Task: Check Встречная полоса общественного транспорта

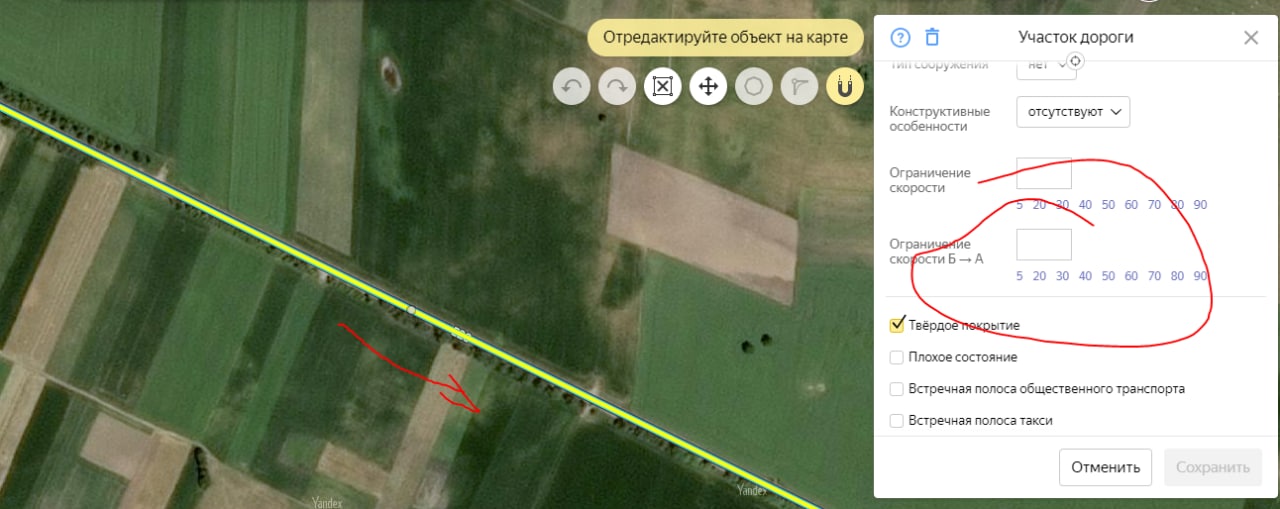Action: [x=897, y=389]
